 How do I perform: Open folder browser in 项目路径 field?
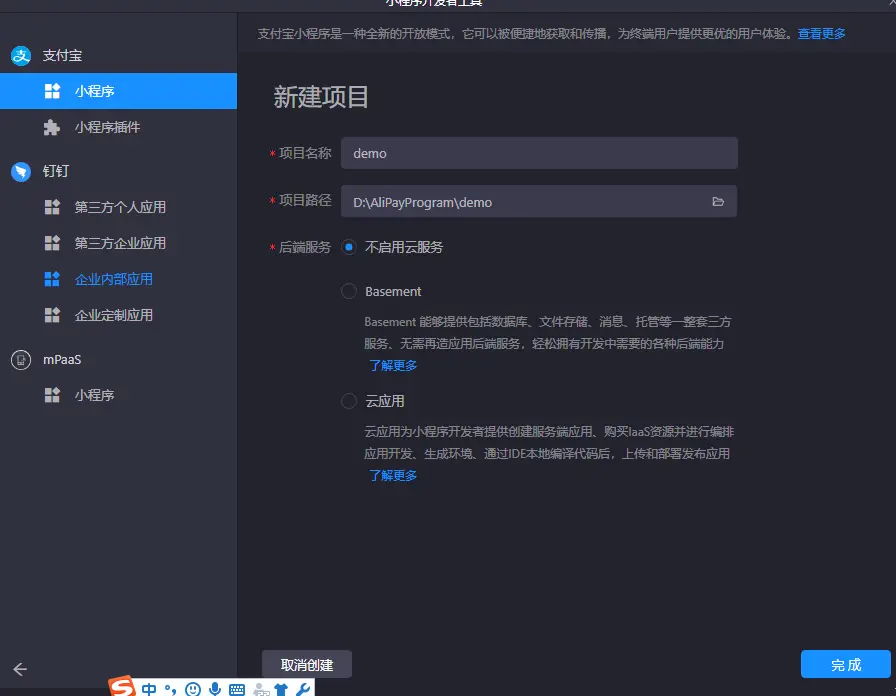click(x=718, y=201)
